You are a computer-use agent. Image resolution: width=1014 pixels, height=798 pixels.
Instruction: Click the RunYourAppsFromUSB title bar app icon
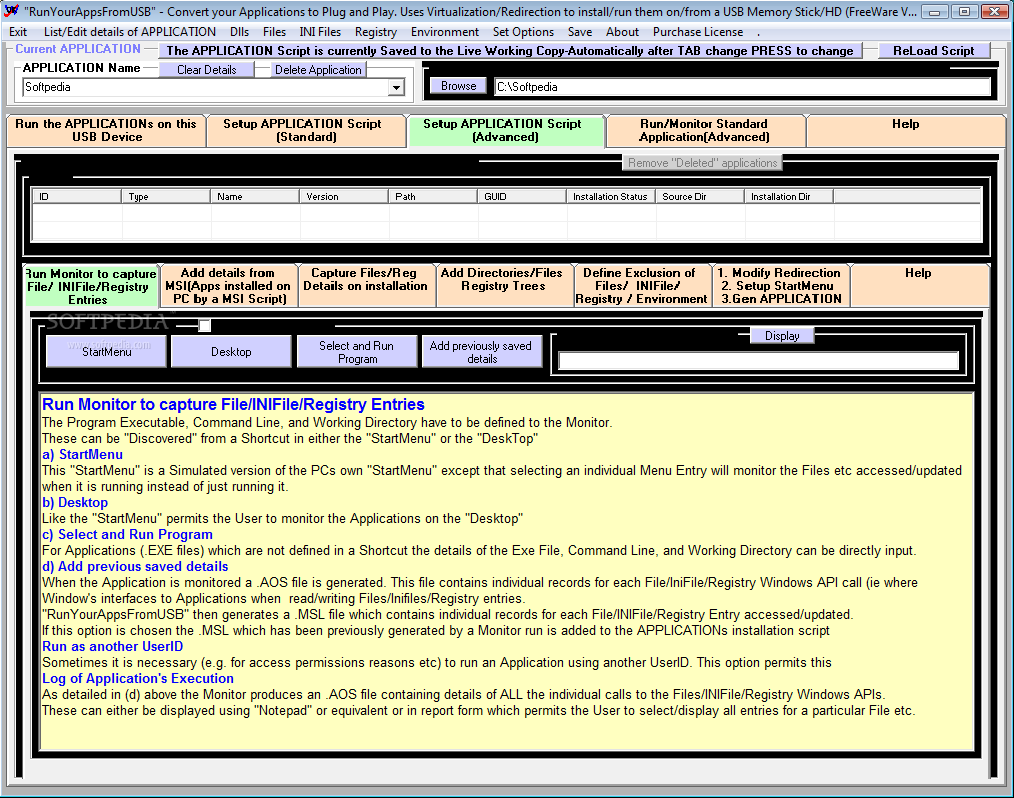tap(11, 11)
